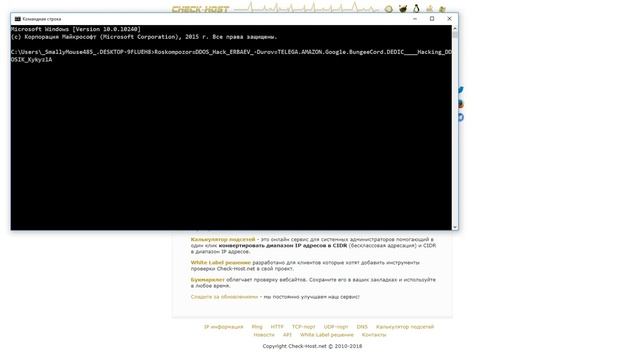
Task: Click the 'Copyright Check-Host.net © 2010-2018' text
Action: [x=312, y=346]
